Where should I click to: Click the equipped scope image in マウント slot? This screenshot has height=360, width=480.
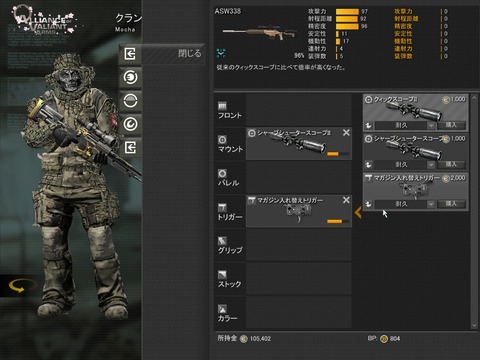click(x=299, y=144)
